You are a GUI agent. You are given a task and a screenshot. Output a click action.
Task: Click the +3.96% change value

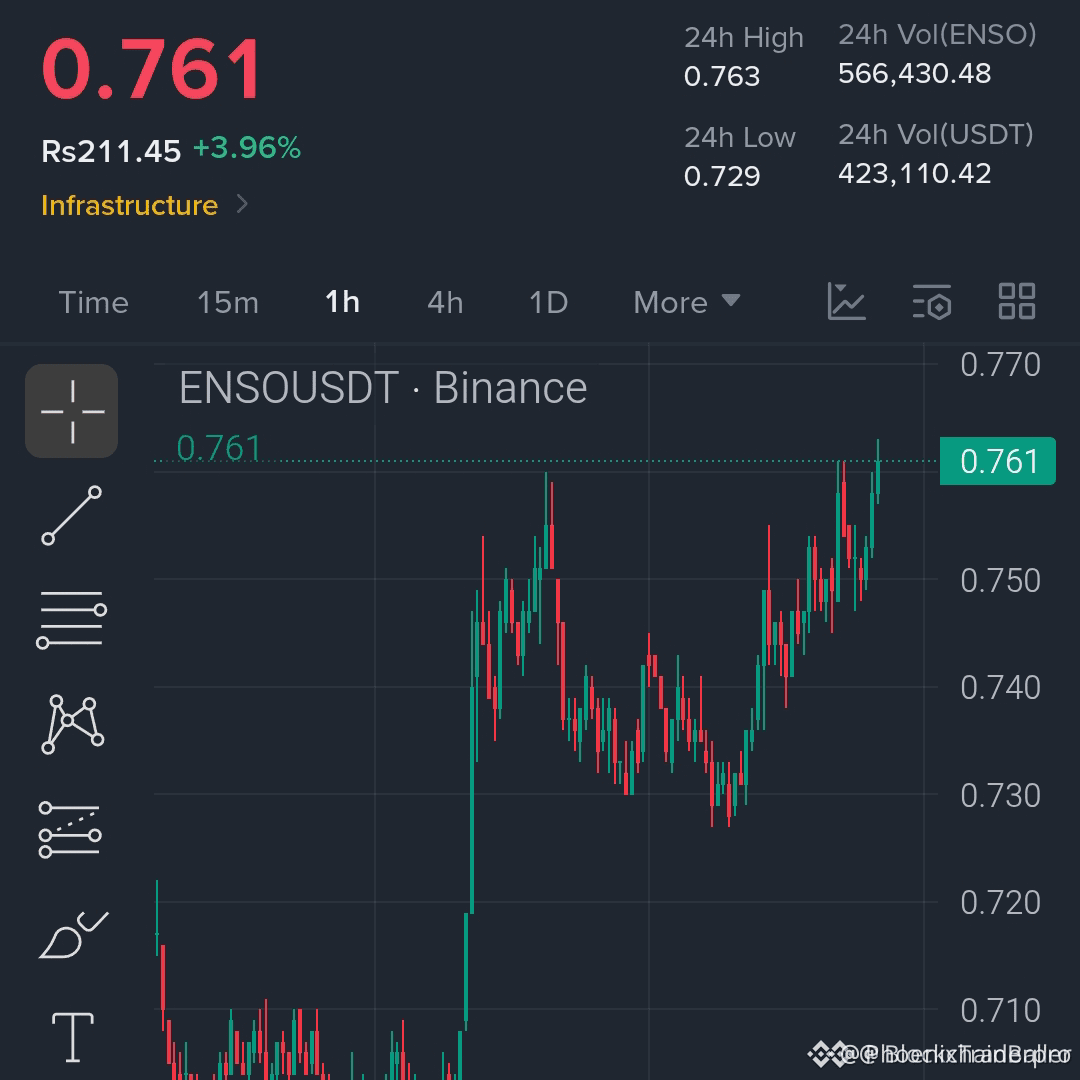pos(247,148)
